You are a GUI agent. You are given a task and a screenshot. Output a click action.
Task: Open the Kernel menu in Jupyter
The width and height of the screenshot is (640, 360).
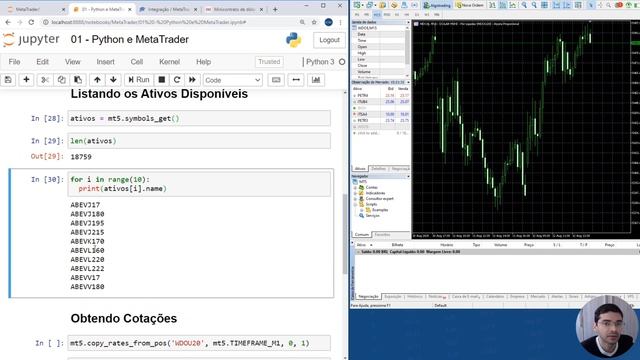click(169, 62)
